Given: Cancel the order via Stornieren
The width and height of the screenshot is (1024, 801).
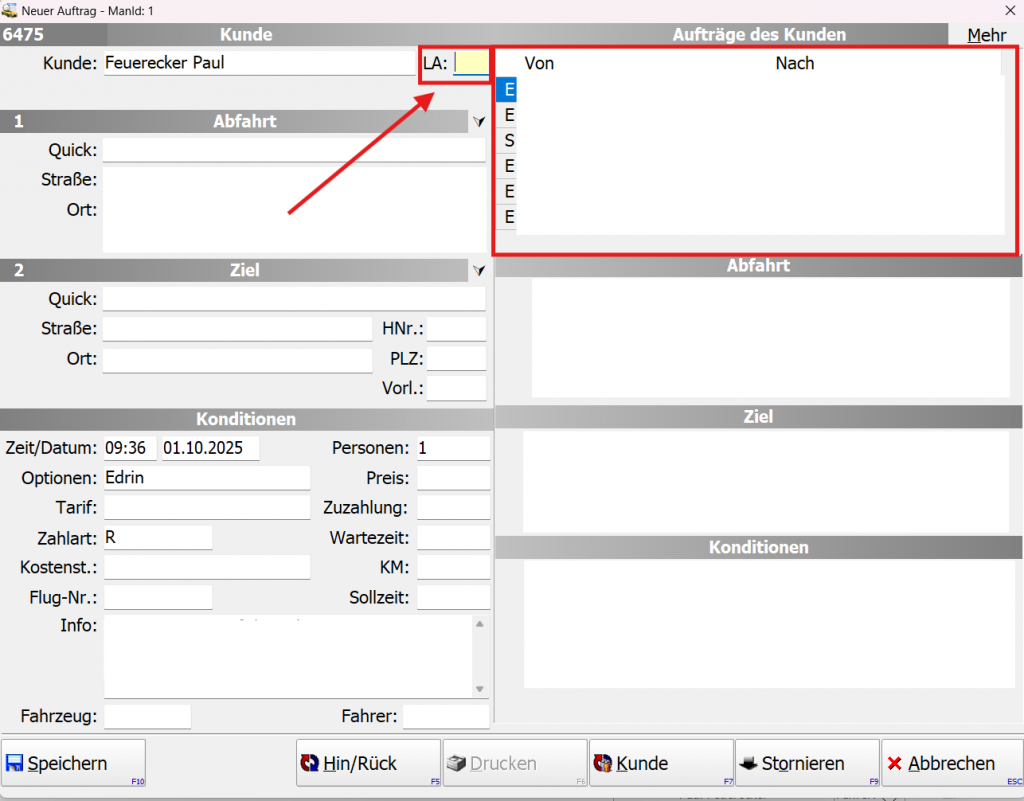Looking at the screenshot, I should coord(806,764).
